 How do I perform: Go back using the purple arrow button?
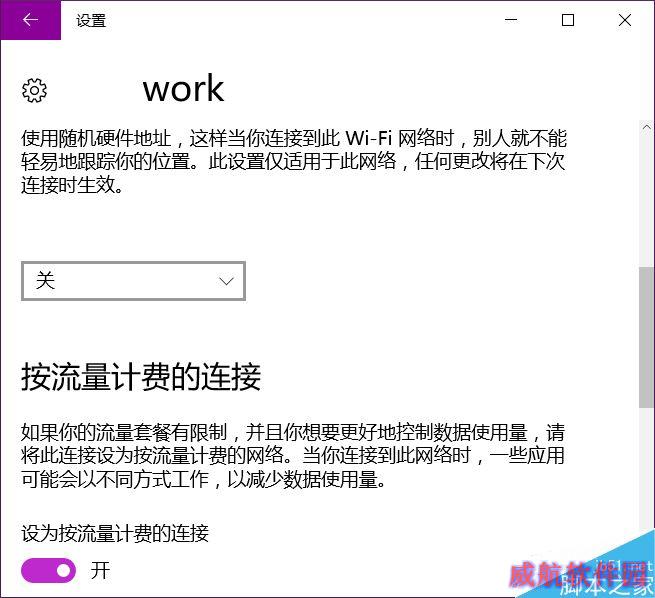click(x=30, y=20)
